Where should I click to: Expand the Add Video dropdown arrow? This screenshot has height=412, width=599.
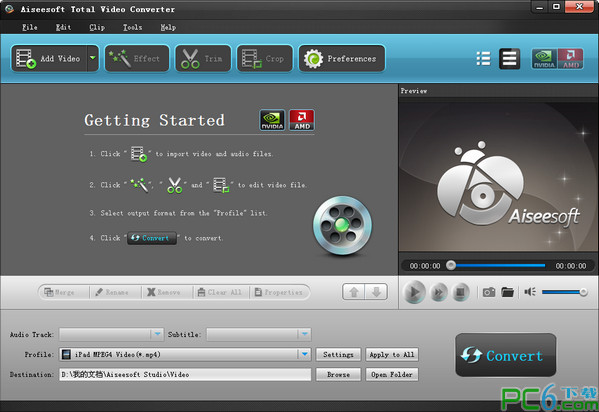pyautogui.click(x=93, y=58)
